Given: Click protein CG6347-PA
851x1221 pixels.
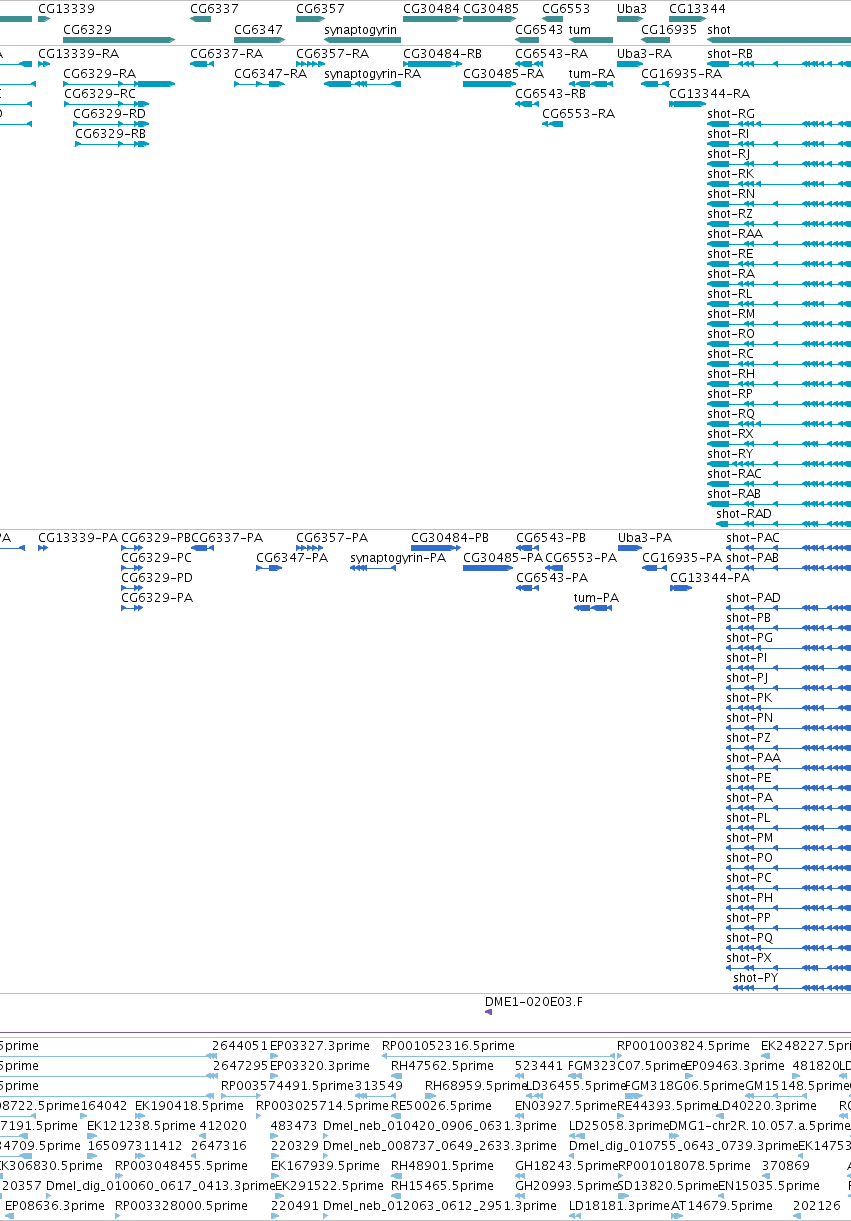Looking at the screenshot, I should [292, 557].
